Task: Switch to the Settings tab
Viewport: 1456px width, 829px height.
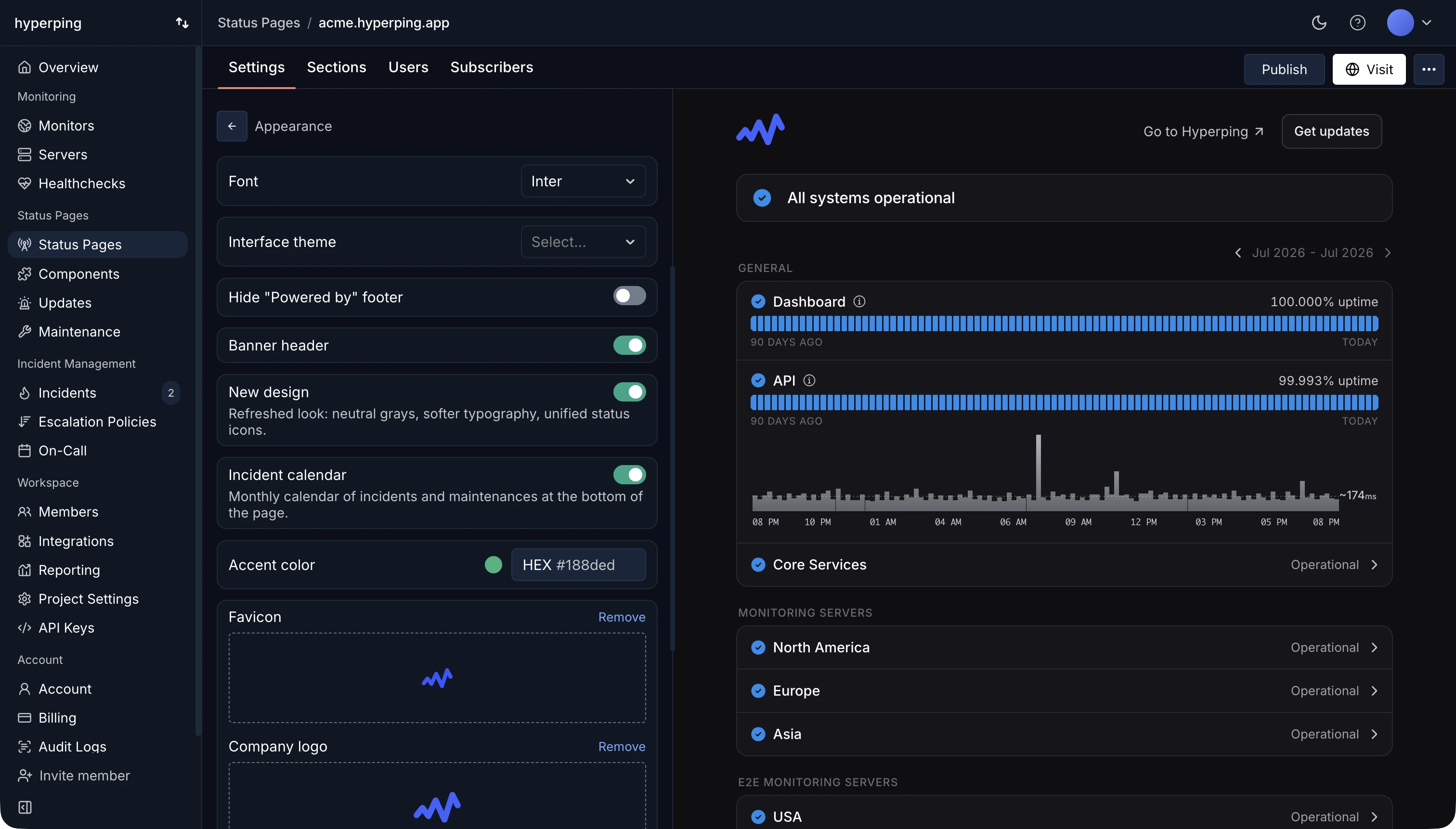Action: [x=256, y=67]
